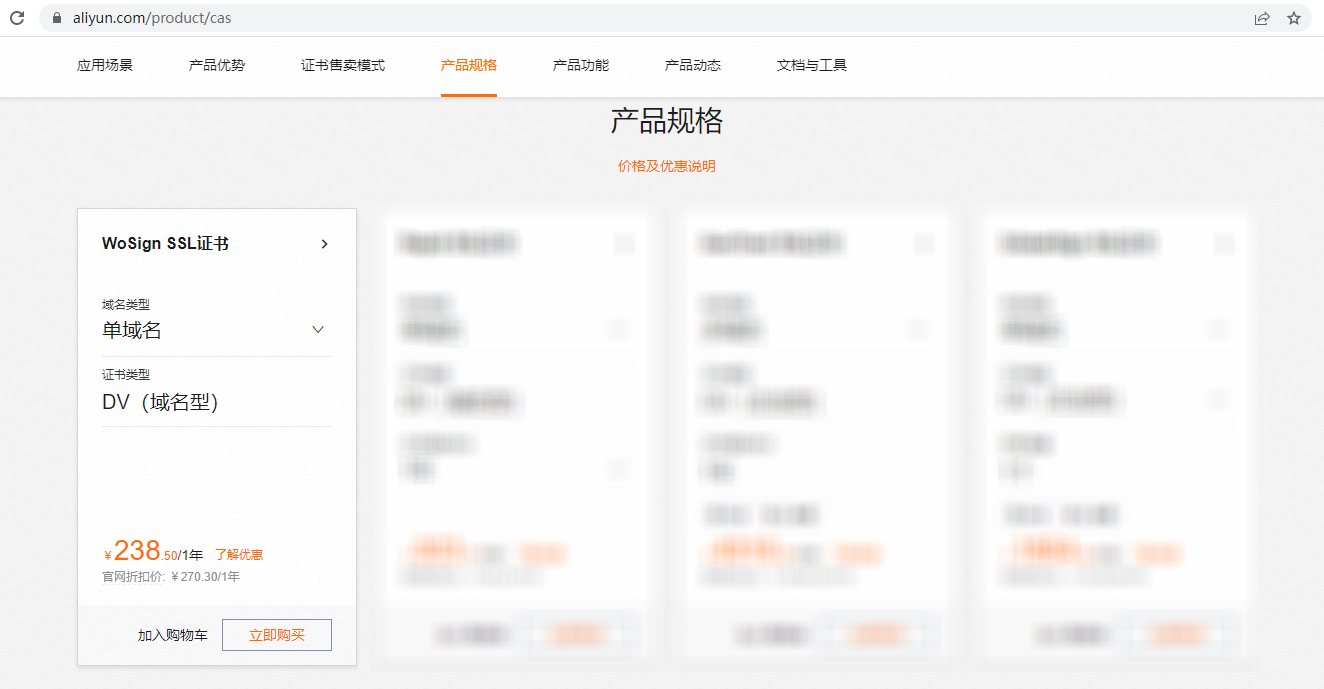Screen dimensions: 1324x689
Task: Share this page using the share icon
Action: pyautogui.click(x=1262, y=18)
